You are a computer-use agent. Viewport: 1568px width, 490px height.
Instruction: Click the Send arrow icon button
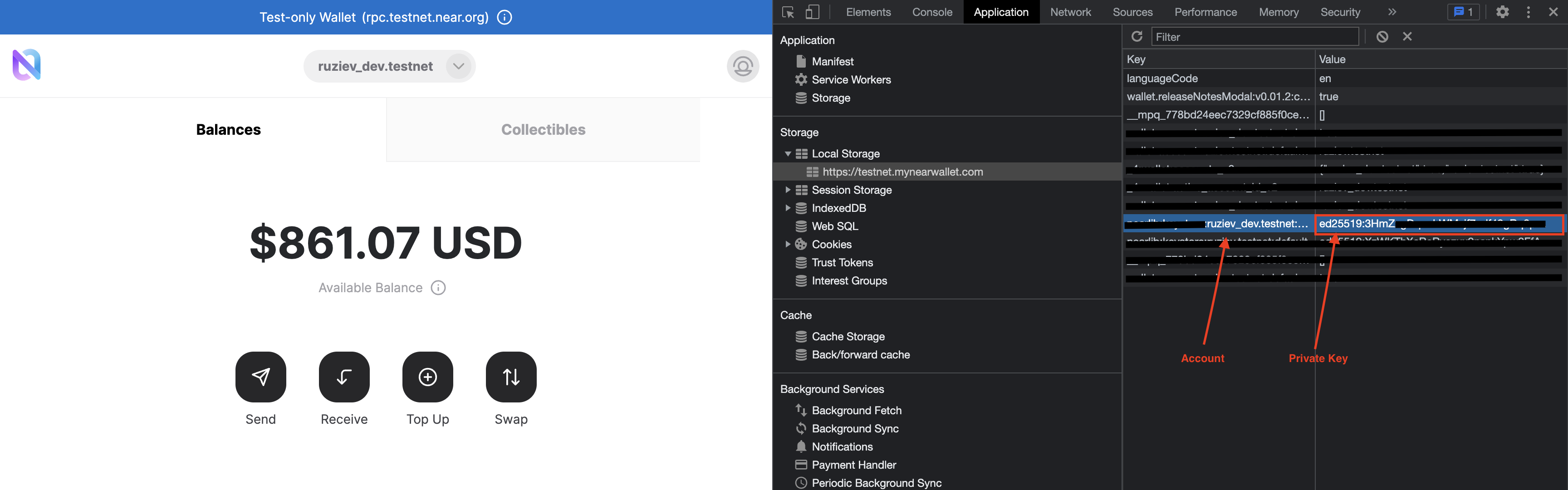[x=260, y=377]
